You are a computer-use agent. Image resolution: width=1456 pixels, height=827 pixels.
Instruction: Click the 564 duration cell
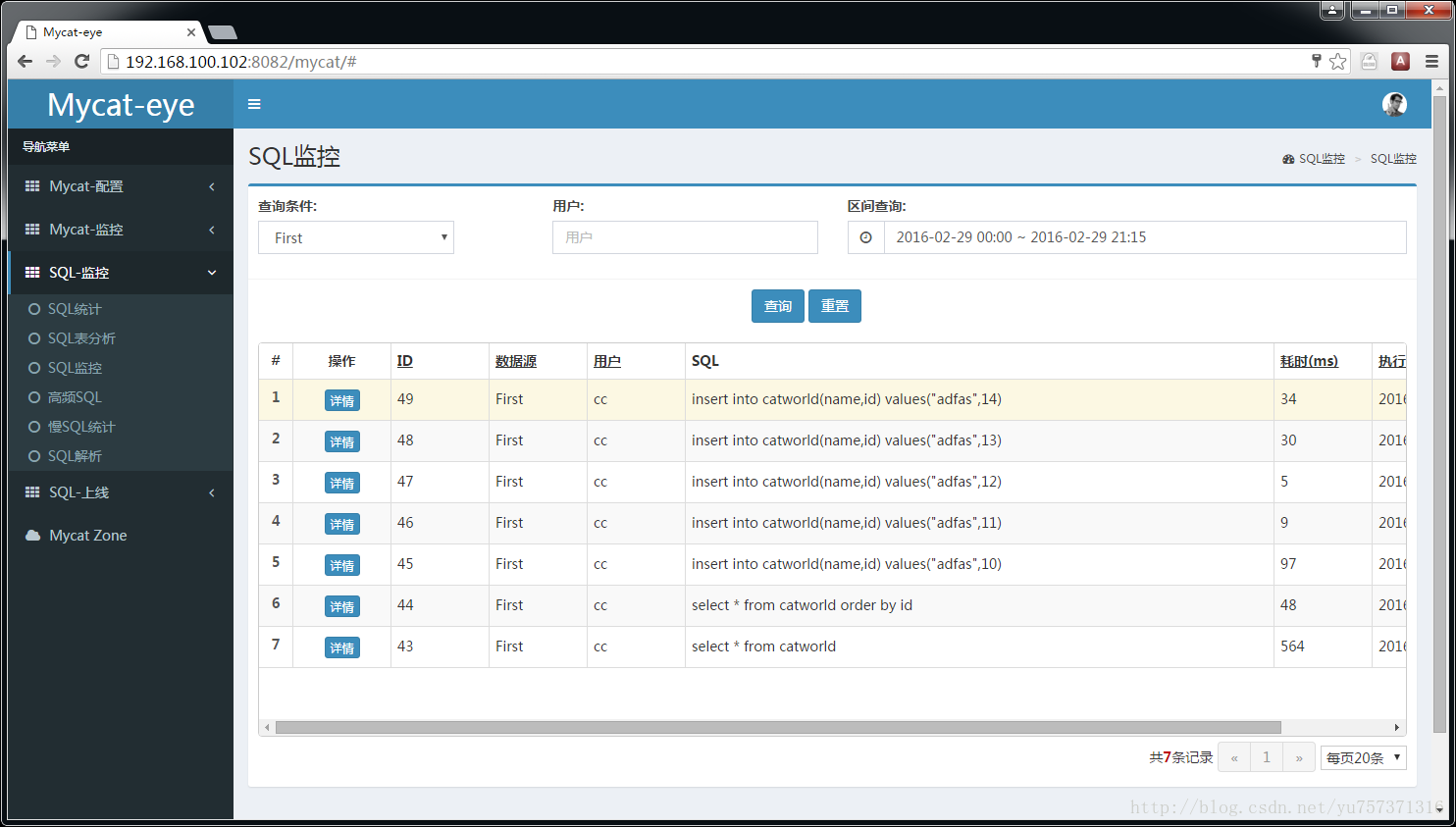coord(1323,646)
